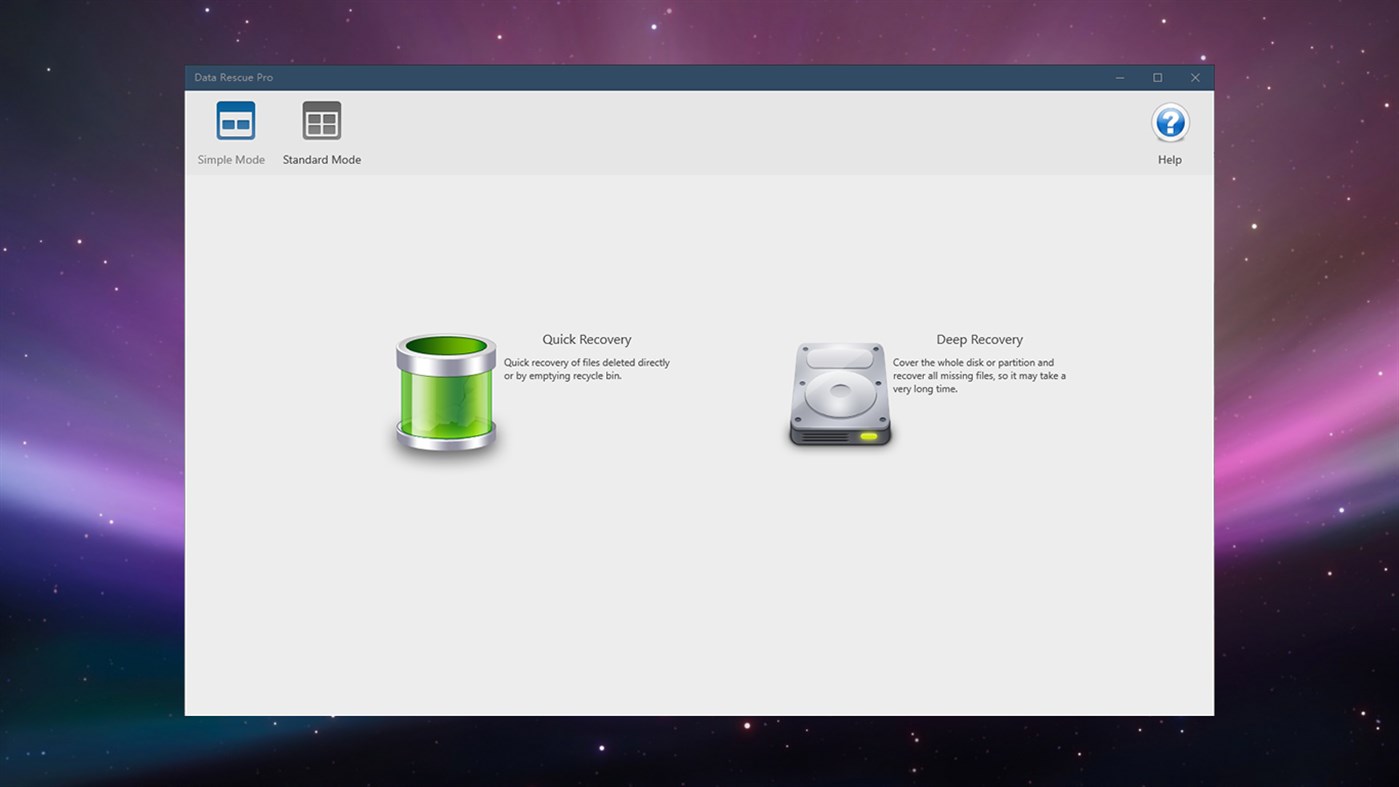The image size is (1399, 787).
Task: Switch to Standard Mode
Action: coord(322,133)
